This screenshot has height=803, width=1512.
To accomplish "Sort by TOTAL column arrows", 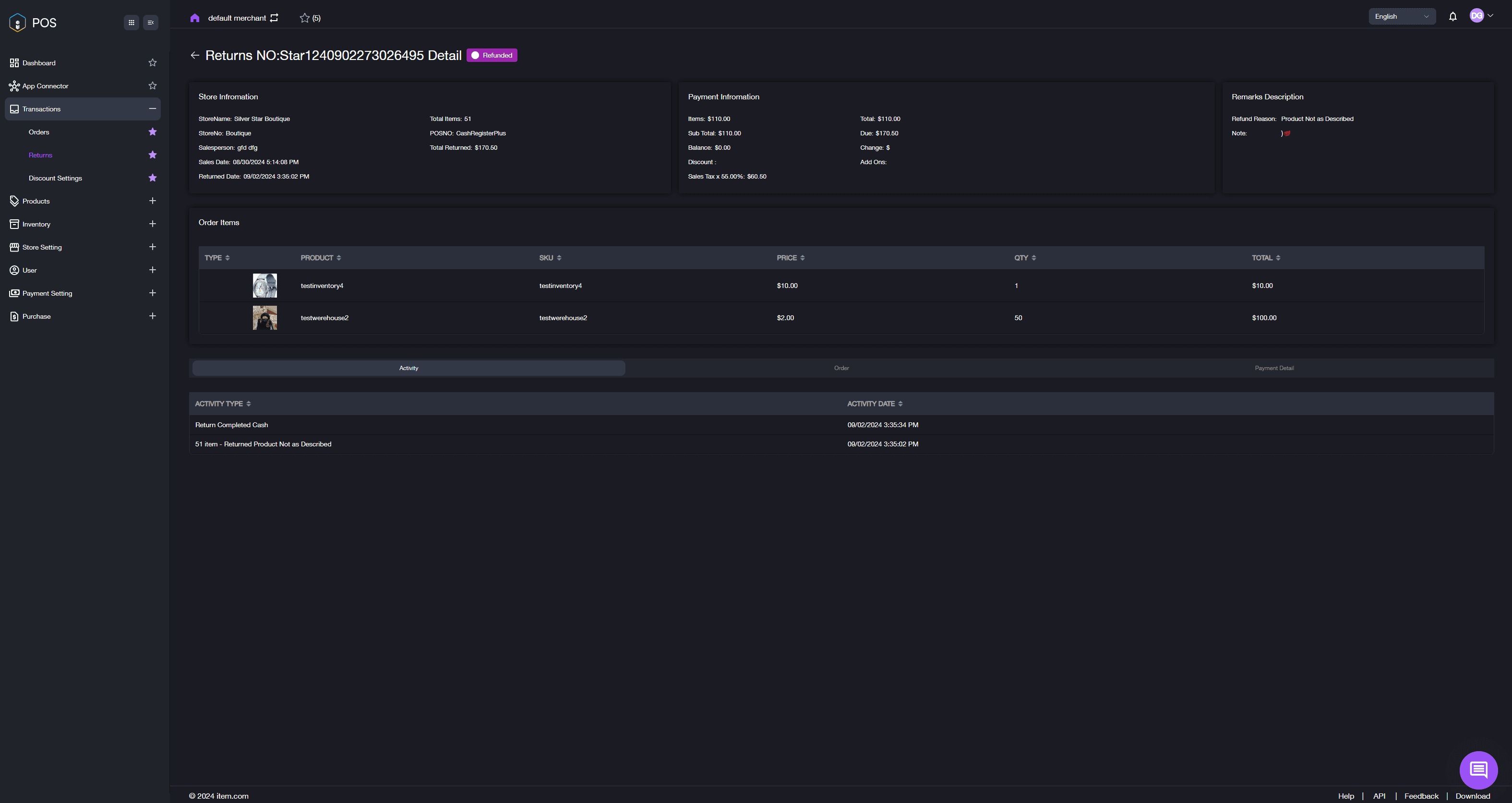I will (1278, 258).
